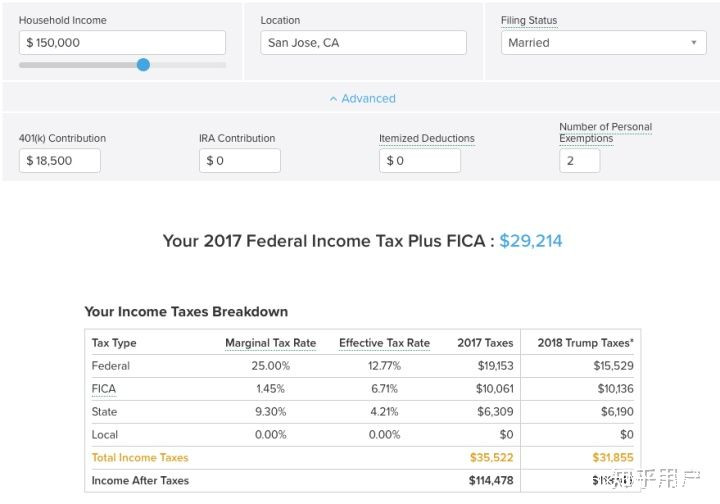
Task: Collapse the Advanced options section
Action: tap(362, 99)
